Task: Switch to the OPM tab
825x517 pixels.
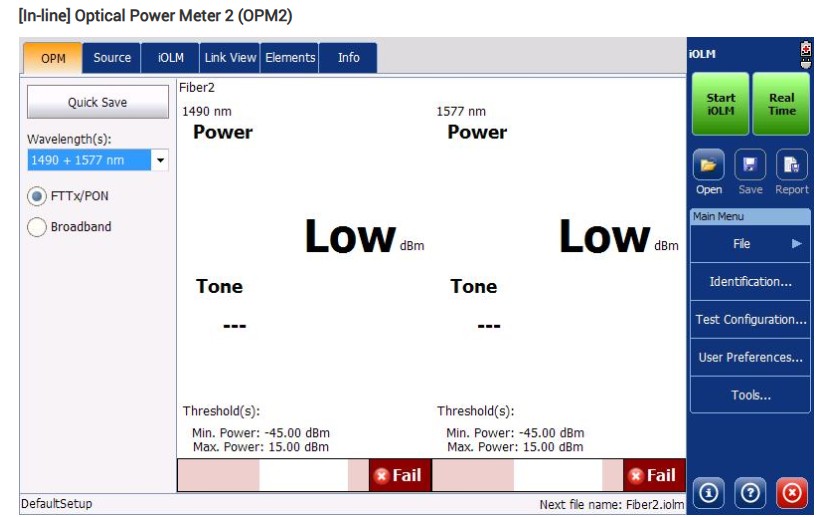Action: pyautogui.click(x=53, y=58)
